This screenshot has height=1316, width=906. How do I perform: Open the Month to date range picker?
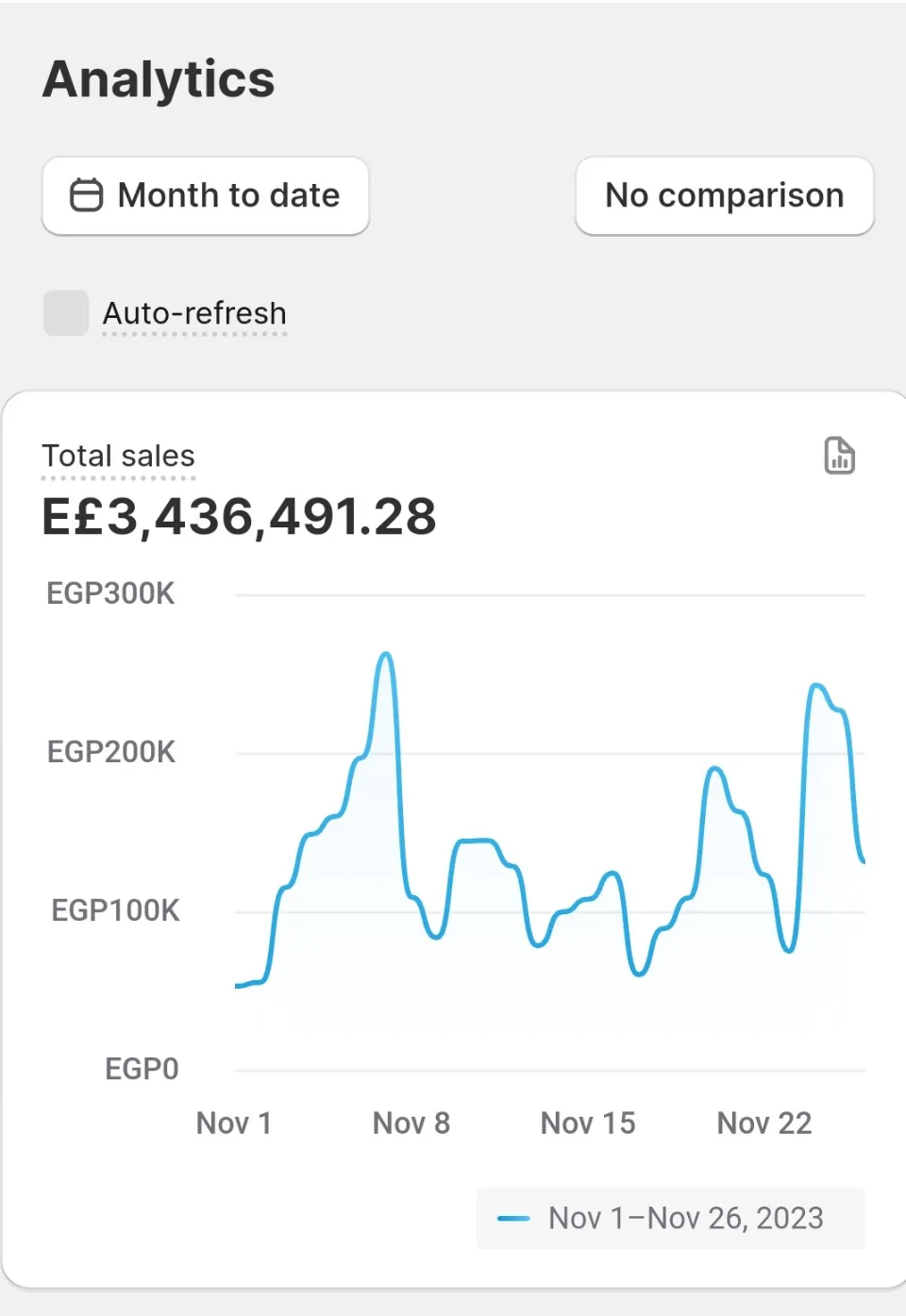click(206, 195)
